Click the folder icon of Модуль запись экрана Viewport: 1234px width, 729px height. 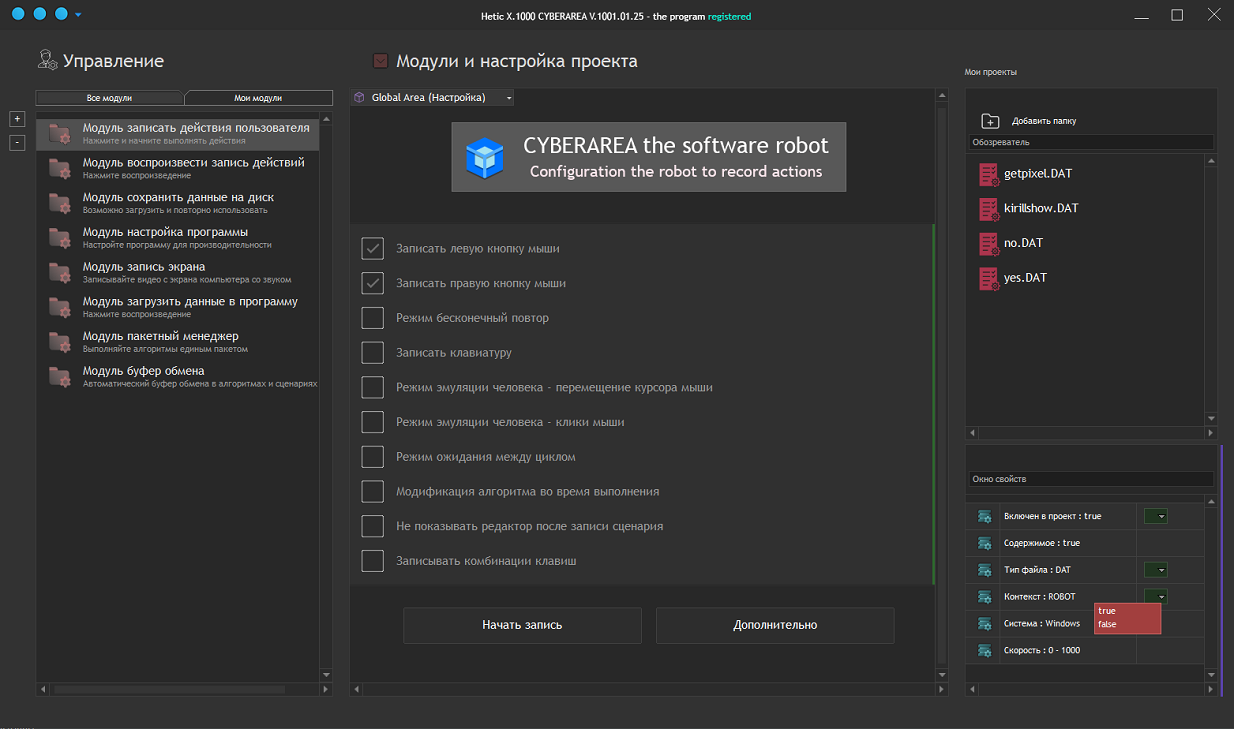pyautogui.click(x=60, y=272)
